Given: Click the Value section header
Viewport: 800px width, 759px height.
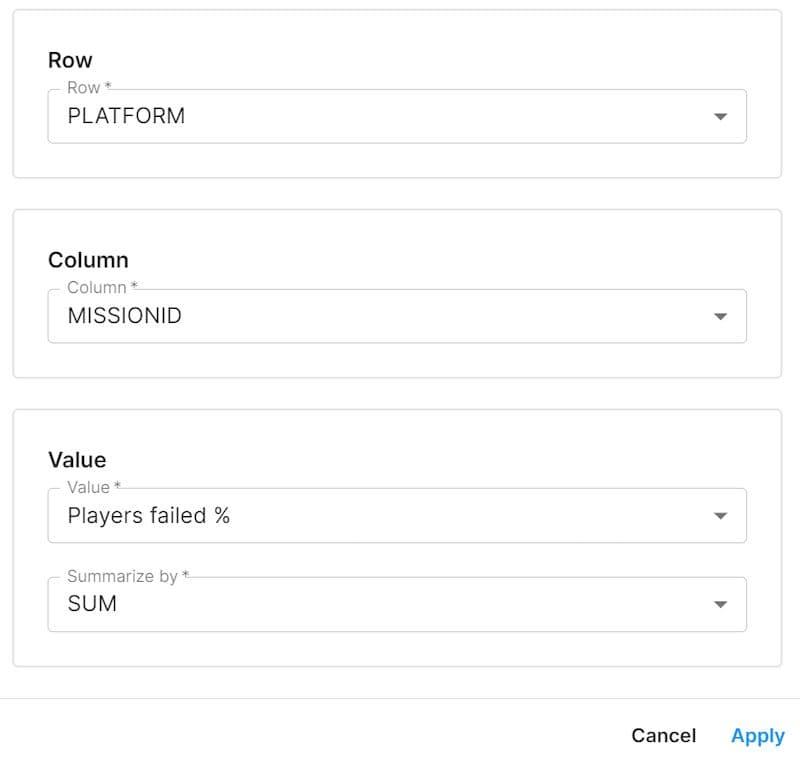Looking at the screenshot, I should [x=78, y=460].
